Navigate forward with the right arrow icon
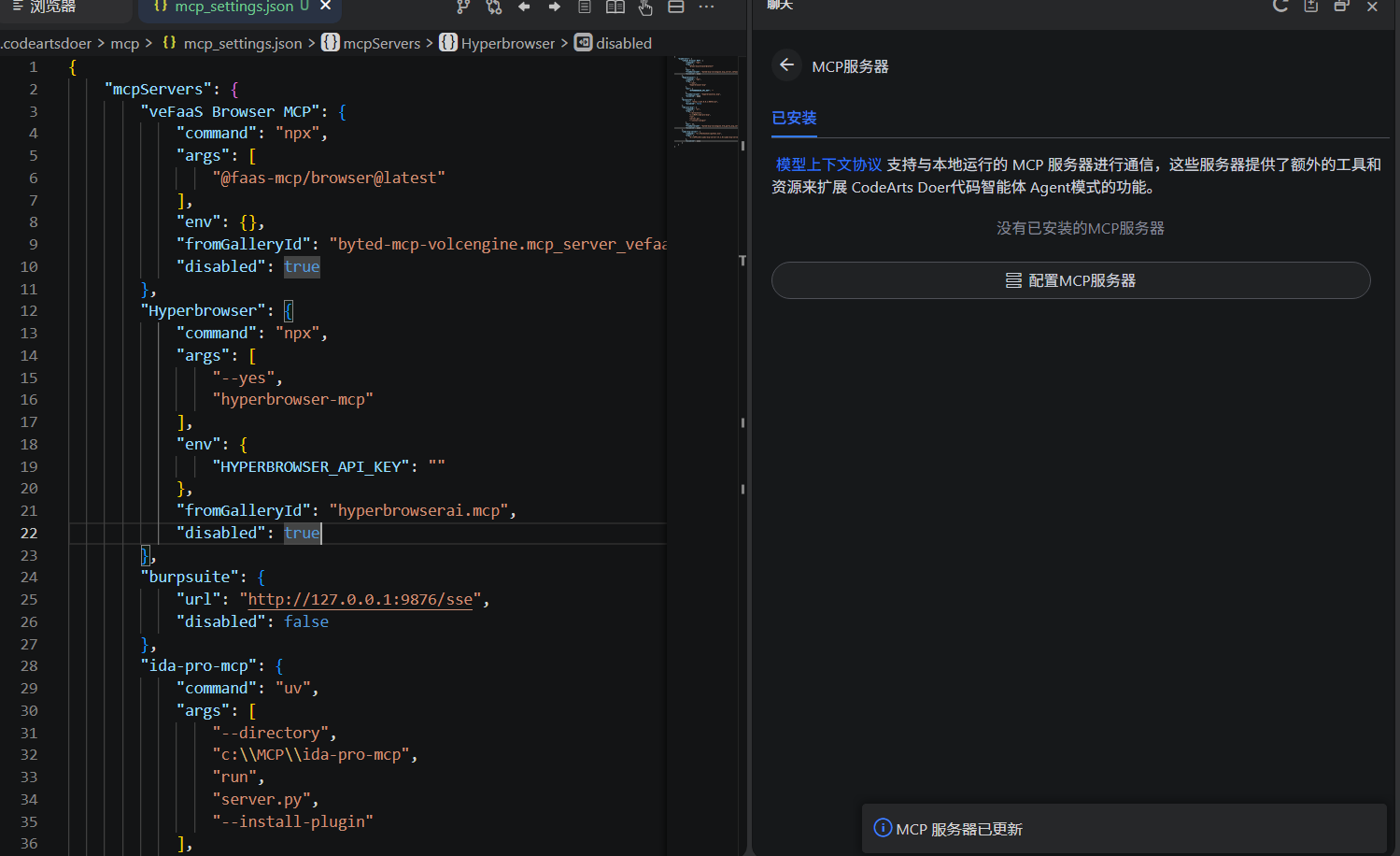The width and height of the screenshot is (1400, 856). (555, 7)
